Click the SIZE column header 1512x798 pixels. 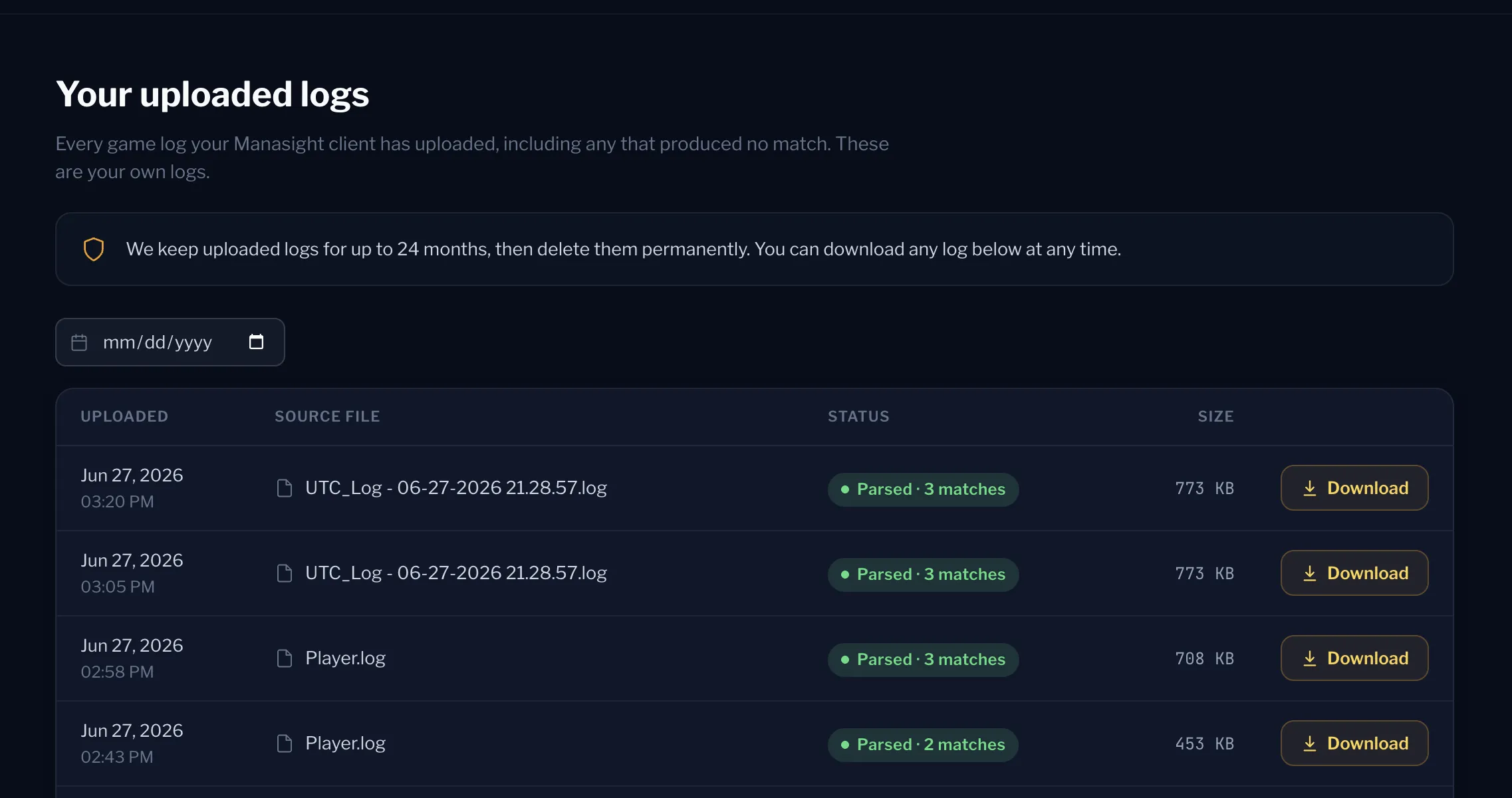tap(1215, 416)
